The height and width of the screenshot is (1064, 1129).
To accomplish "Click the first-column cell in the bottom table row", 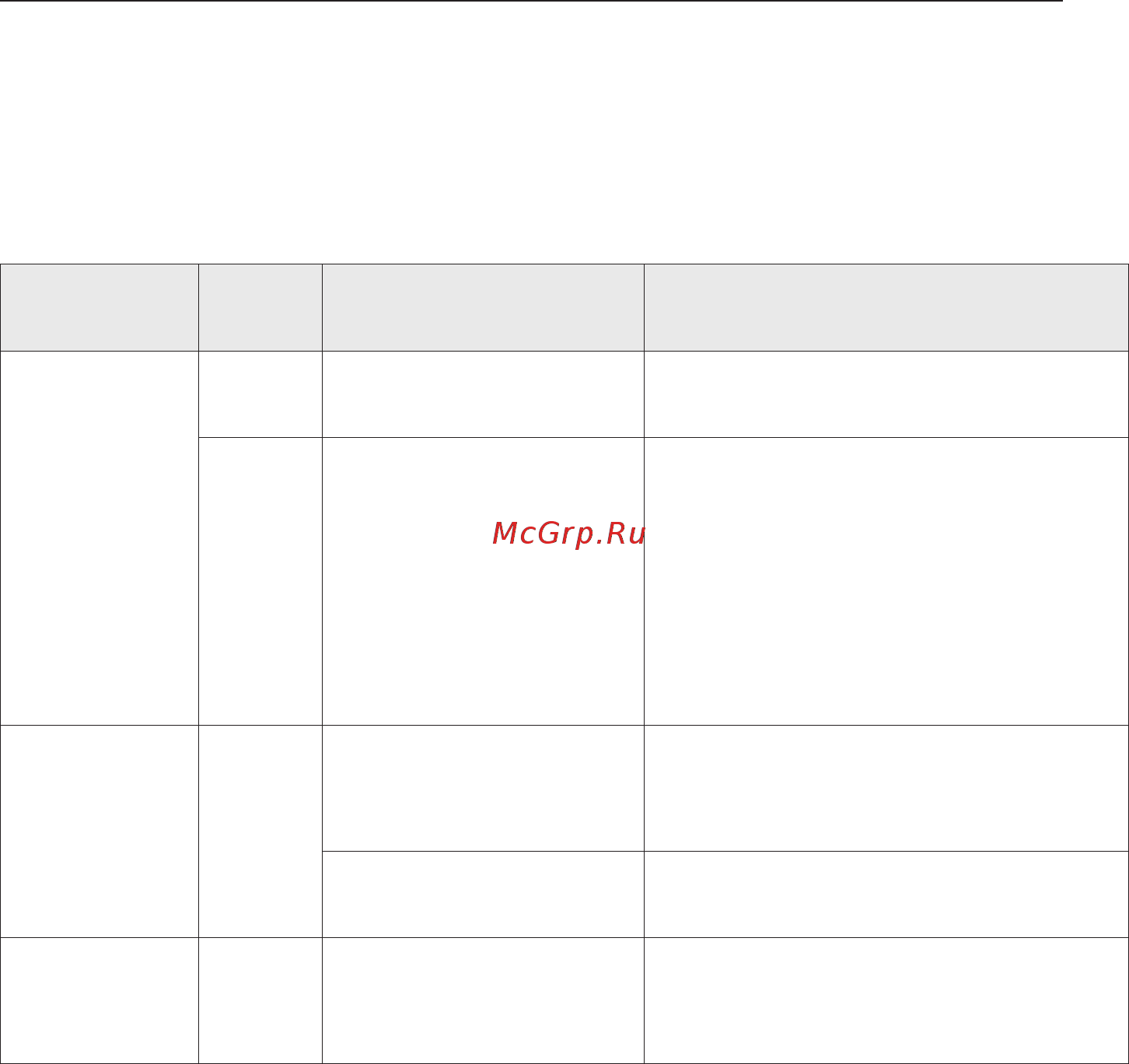I will tap(100, 1000).
